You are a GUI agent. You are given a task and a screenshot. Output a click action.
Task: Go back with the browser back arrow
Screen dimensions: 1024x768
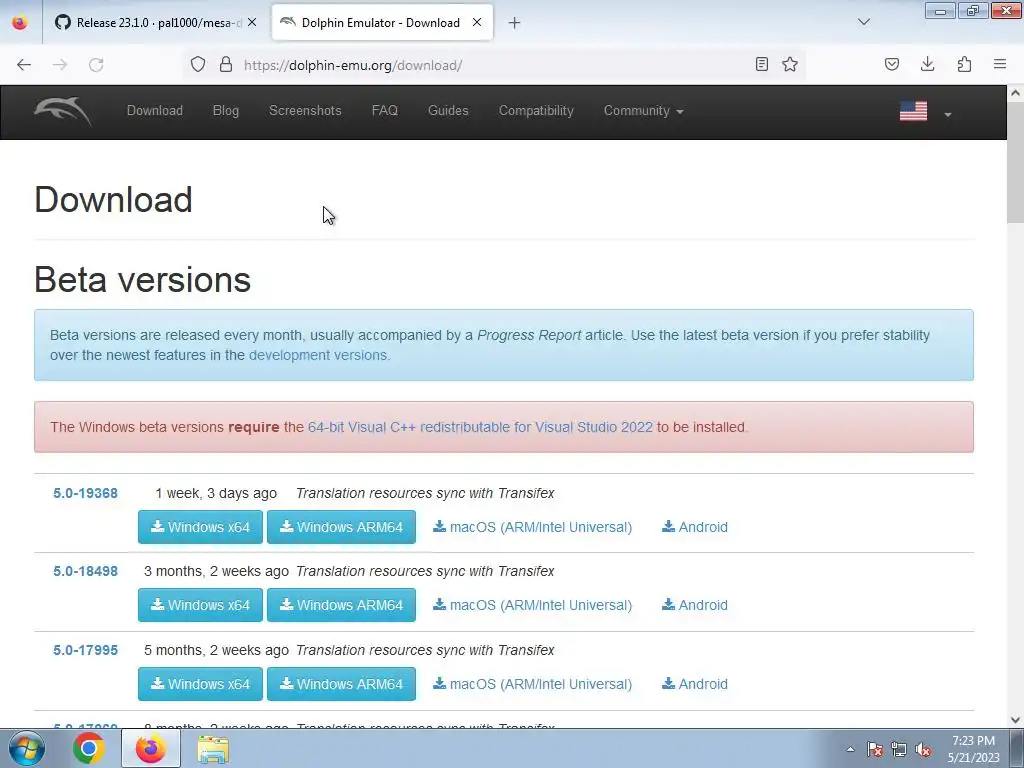(24, 65)
